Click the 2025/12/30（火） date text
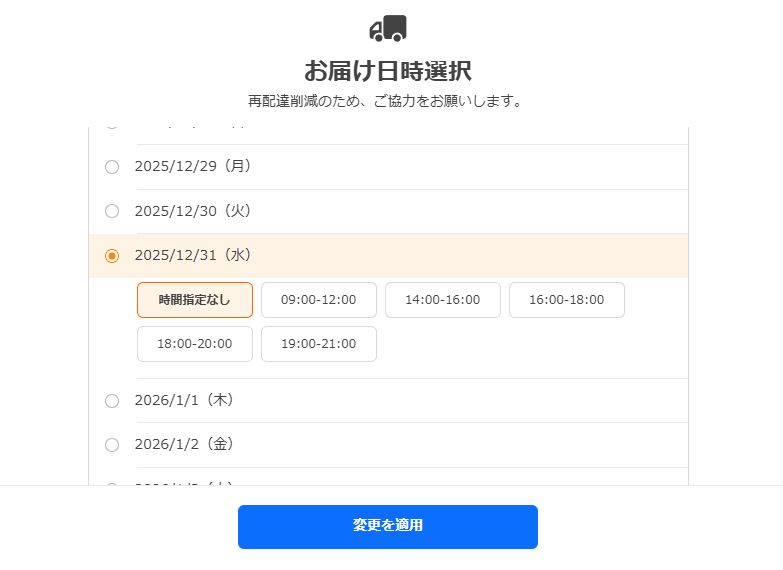This screenshot has height=570, width=783. [x=194, y=211]
